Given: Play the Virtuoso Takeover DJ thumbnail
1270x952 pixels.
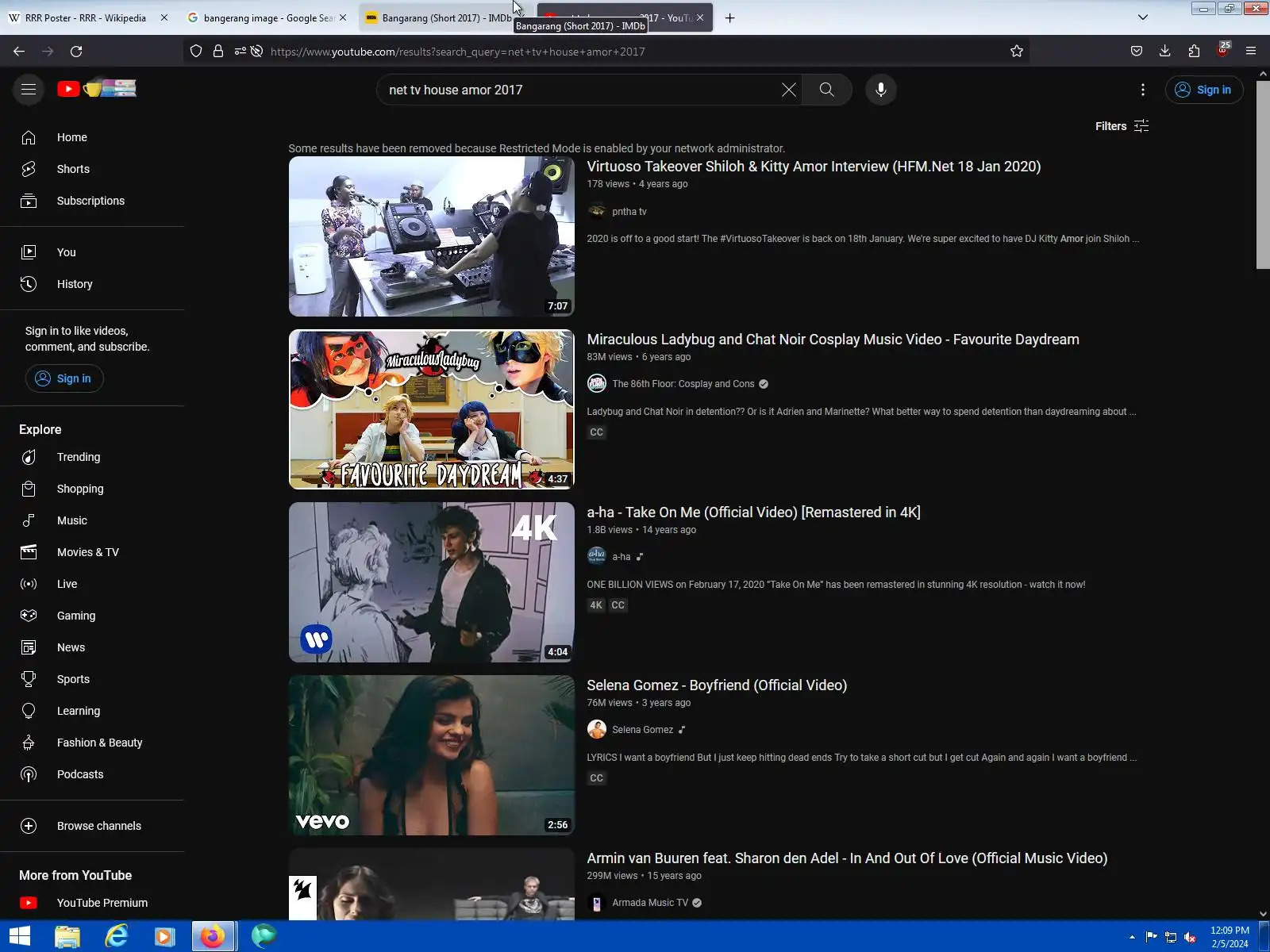Looking at the screenshot, I should [432, 236].
